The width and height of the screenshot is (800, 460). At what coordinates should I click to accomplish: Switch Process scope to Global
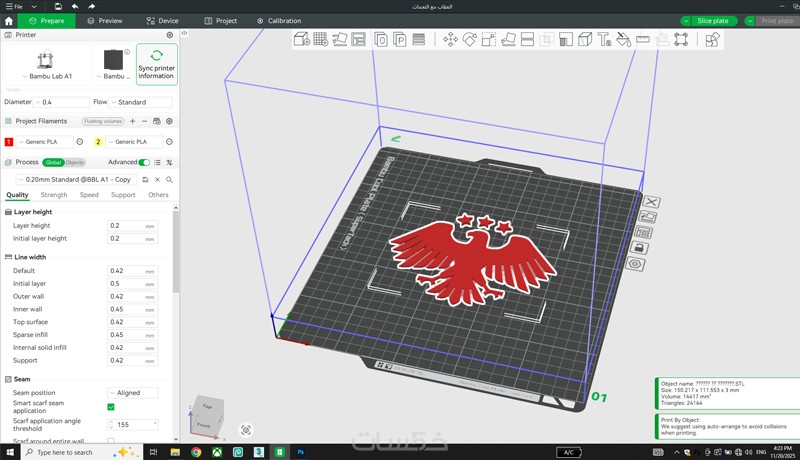tap(54, 162)
